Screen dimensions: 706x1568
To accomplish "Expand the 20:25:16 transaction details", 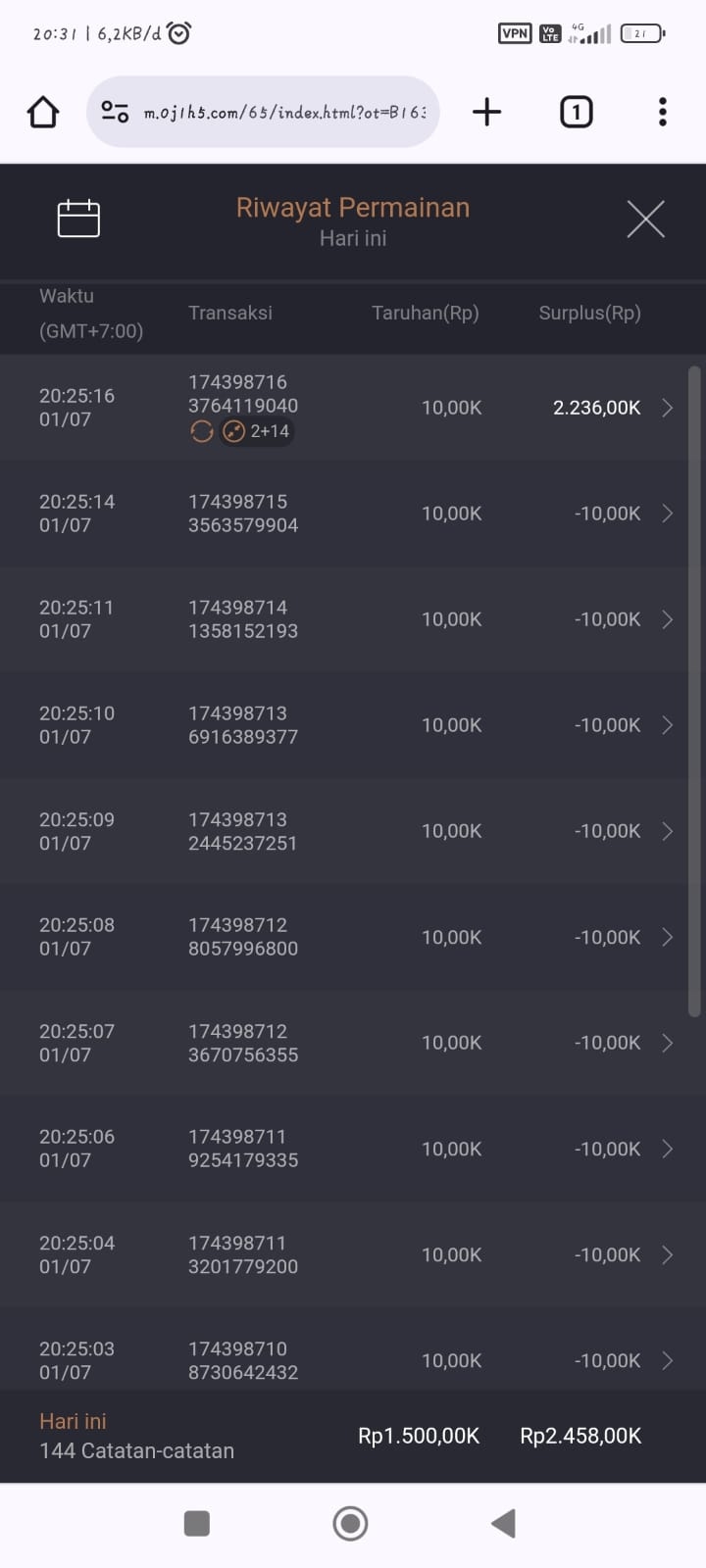I will (667, 408).
